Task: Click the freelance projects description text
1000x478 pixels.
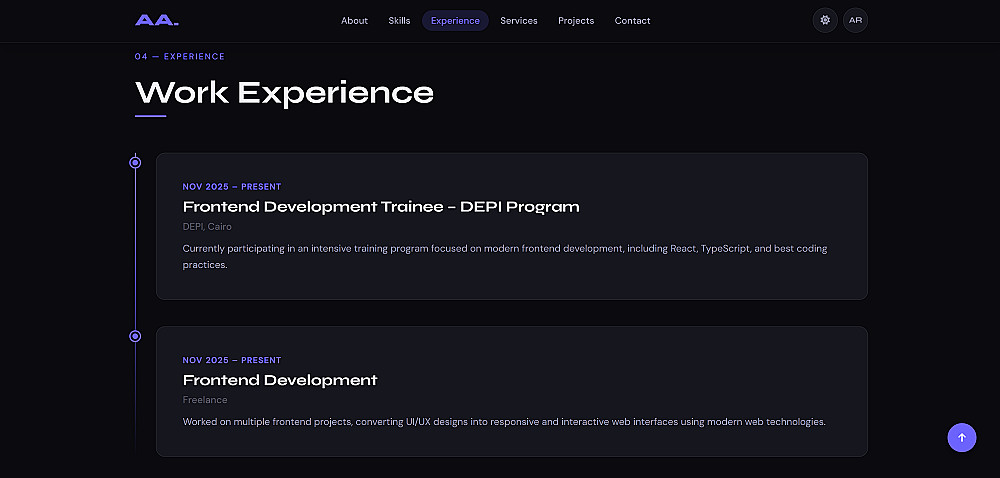Action: tap(504, 422)
